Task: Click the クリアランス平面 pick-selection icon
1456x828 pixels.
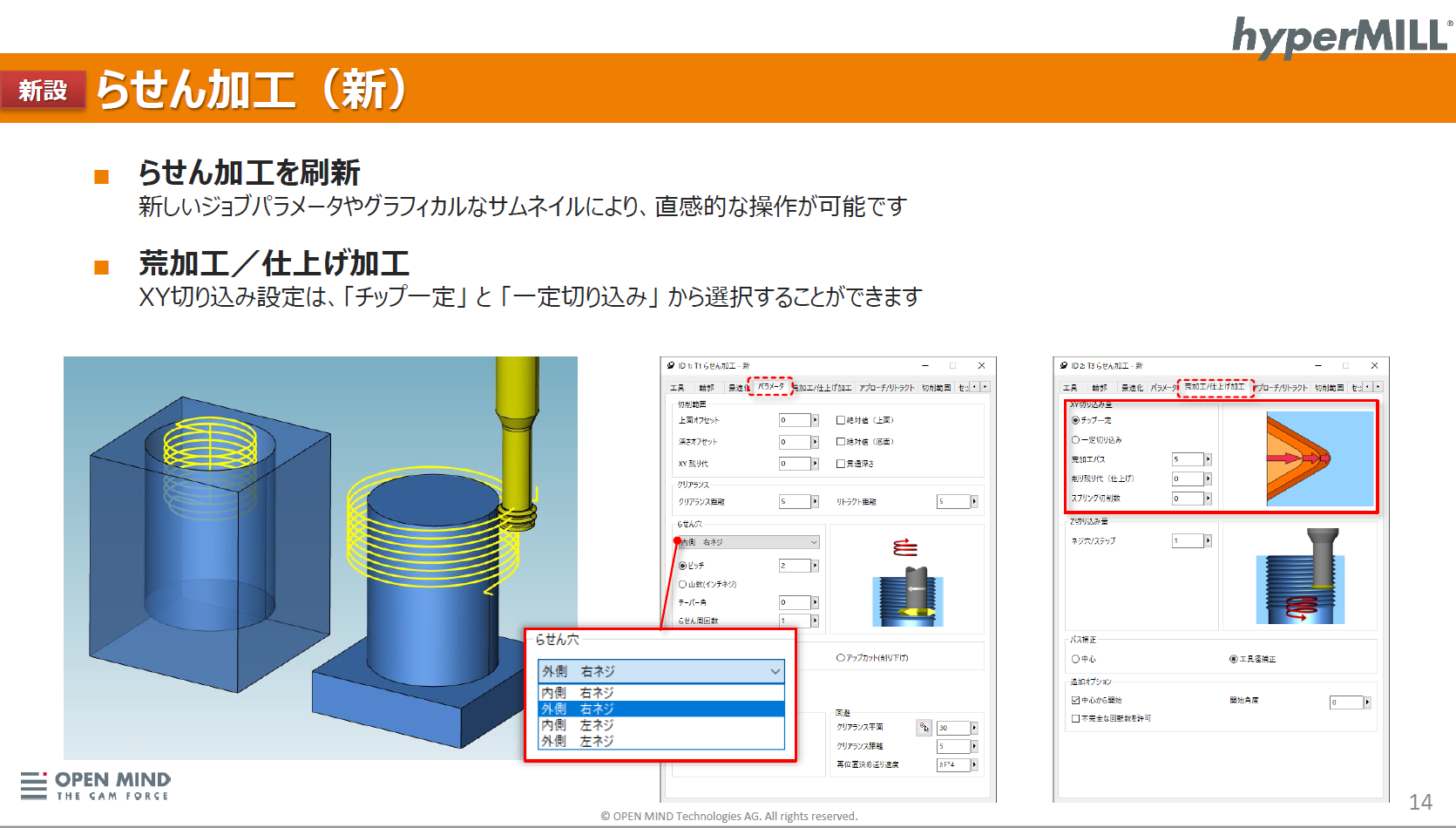Action: [924, 728]
